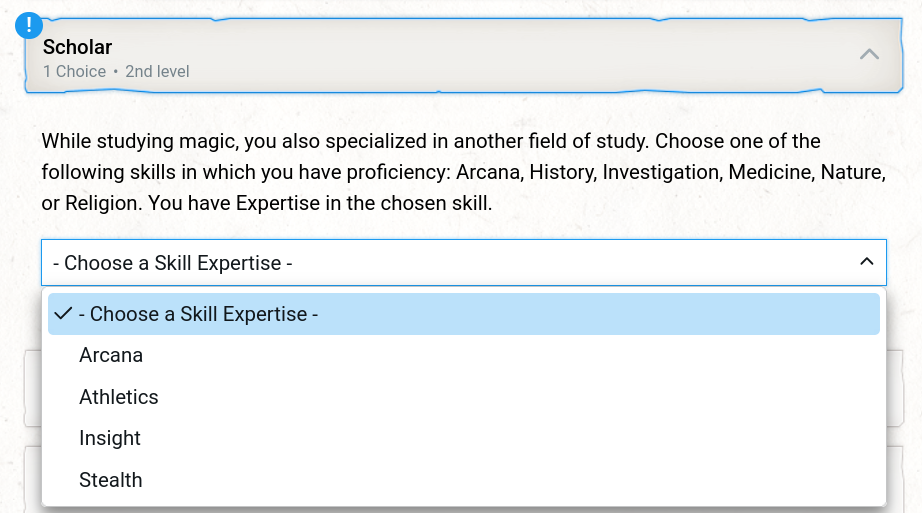Click the word "Medicine" in the description
922x513 pixels.
[x=768, y=172]
